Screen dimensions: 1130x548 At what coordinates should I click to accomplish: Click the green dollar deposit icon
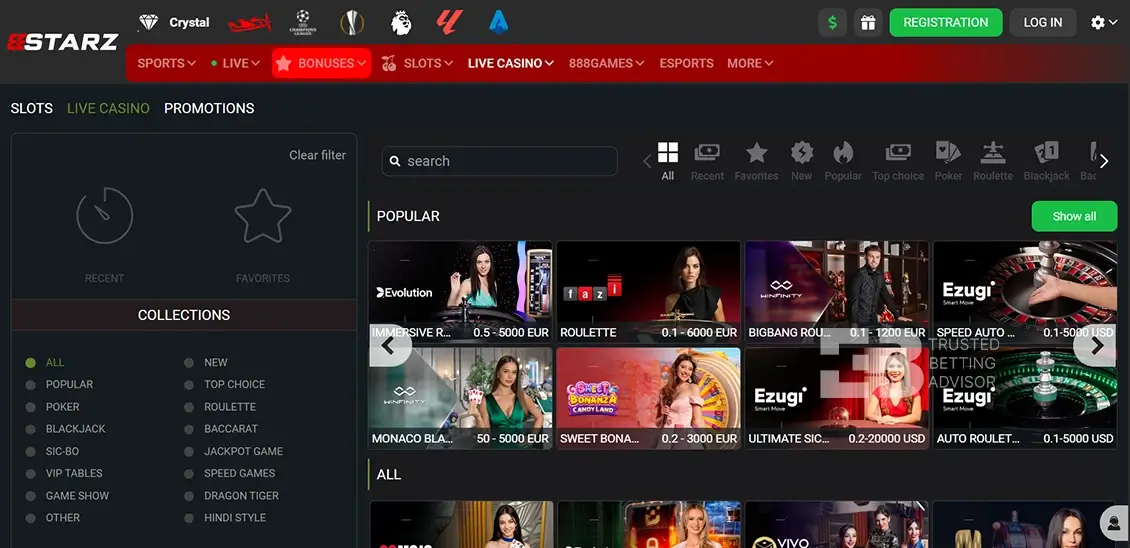click(832, 22)
